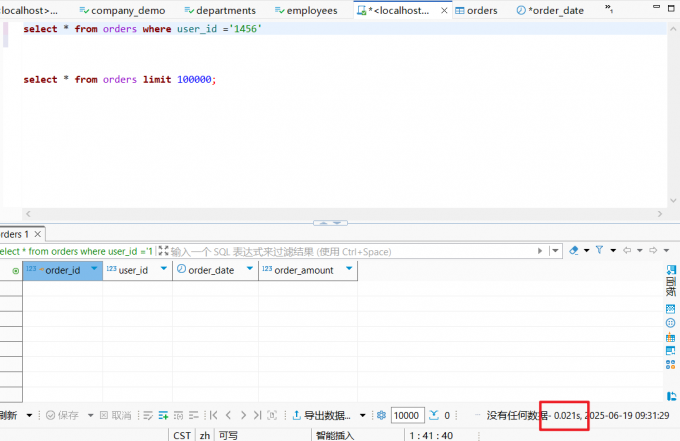The height and width of the screenshot is (441, 680).
Task: Select the user_id column header
Action: point(137,270)
